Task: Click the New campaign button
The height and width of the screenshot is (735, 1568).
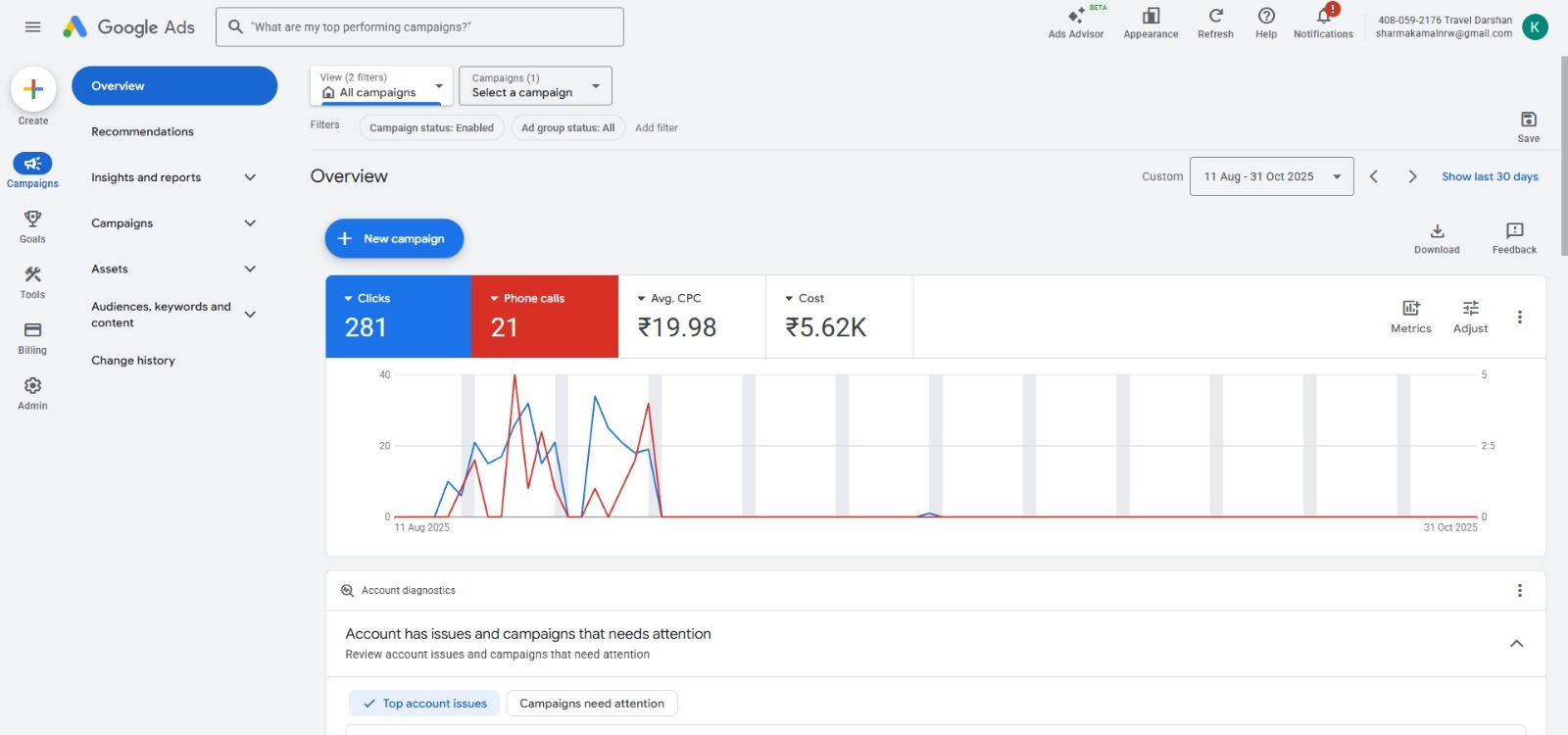Action: 394,238
